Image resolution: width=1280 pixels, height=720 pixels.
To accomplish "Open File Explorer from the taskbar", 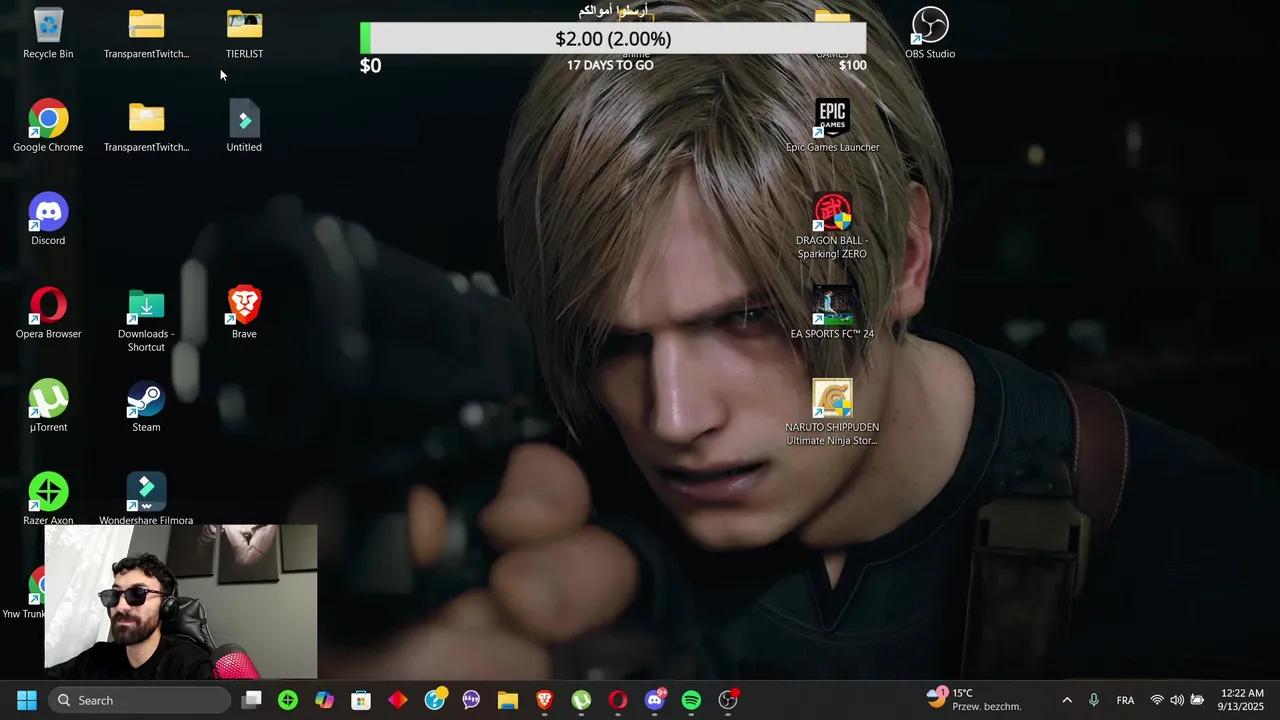I will 508,700.
